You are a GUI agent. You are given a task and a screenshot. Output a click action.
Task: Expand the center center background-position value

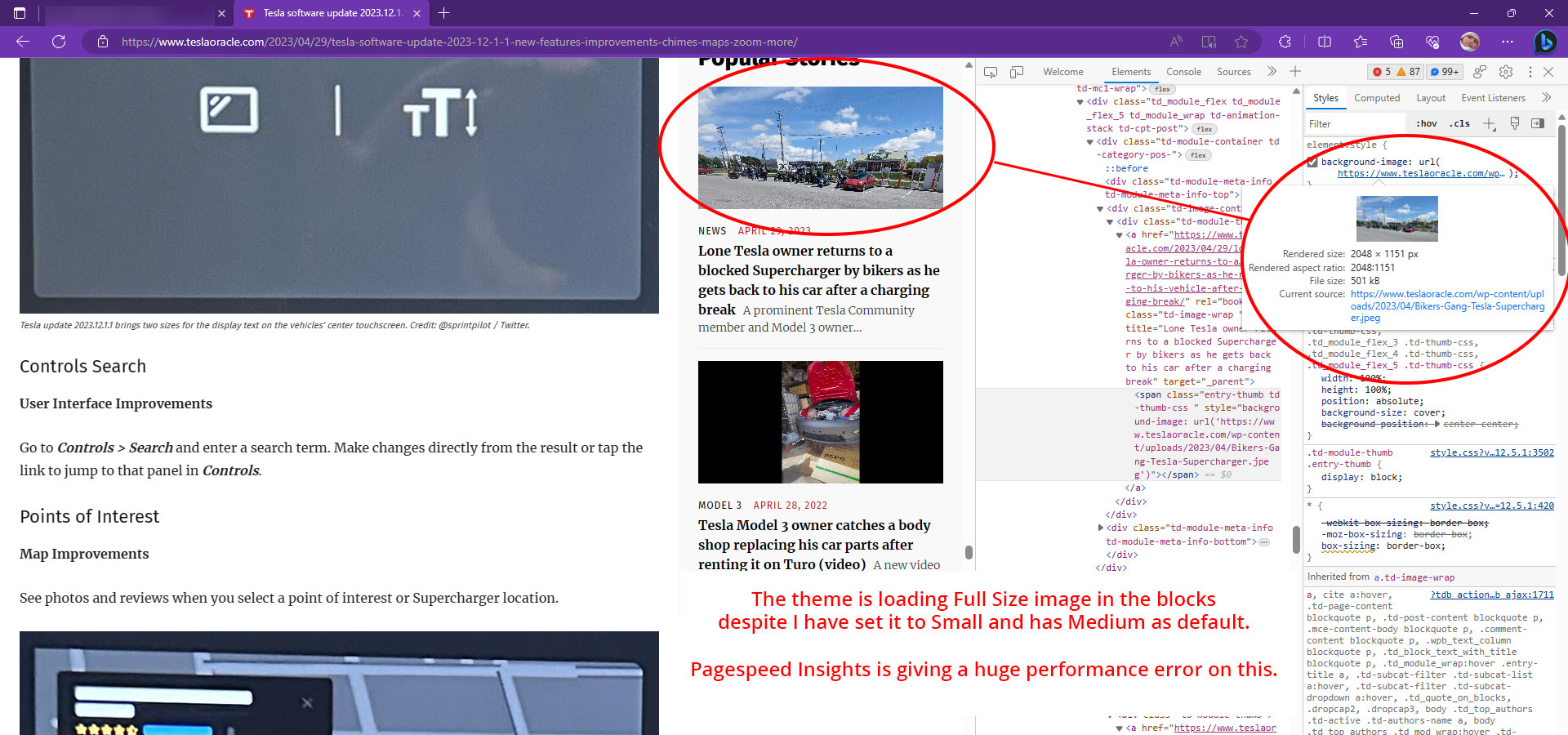click(x=1437, y=424)
